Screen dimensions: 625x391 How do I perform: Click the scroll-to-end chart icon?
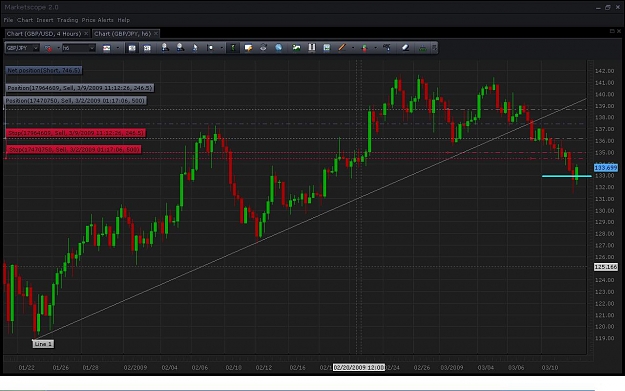[210, 48]
